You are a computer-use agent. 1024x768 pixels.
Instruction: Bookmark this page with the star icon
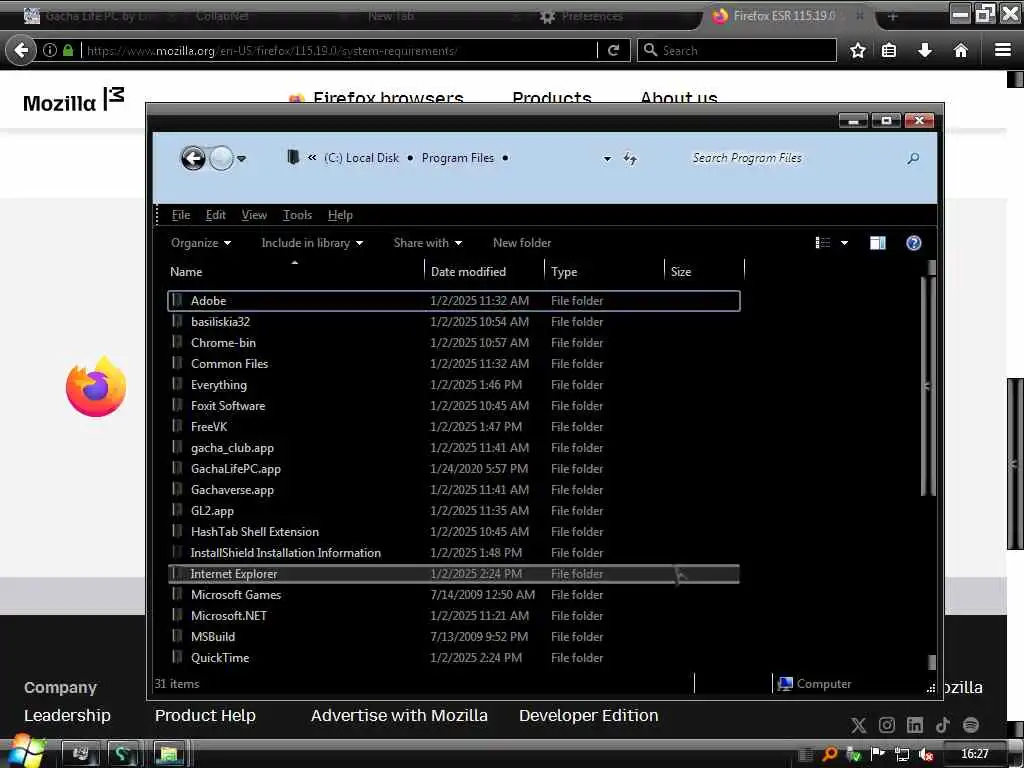(857, 50)
